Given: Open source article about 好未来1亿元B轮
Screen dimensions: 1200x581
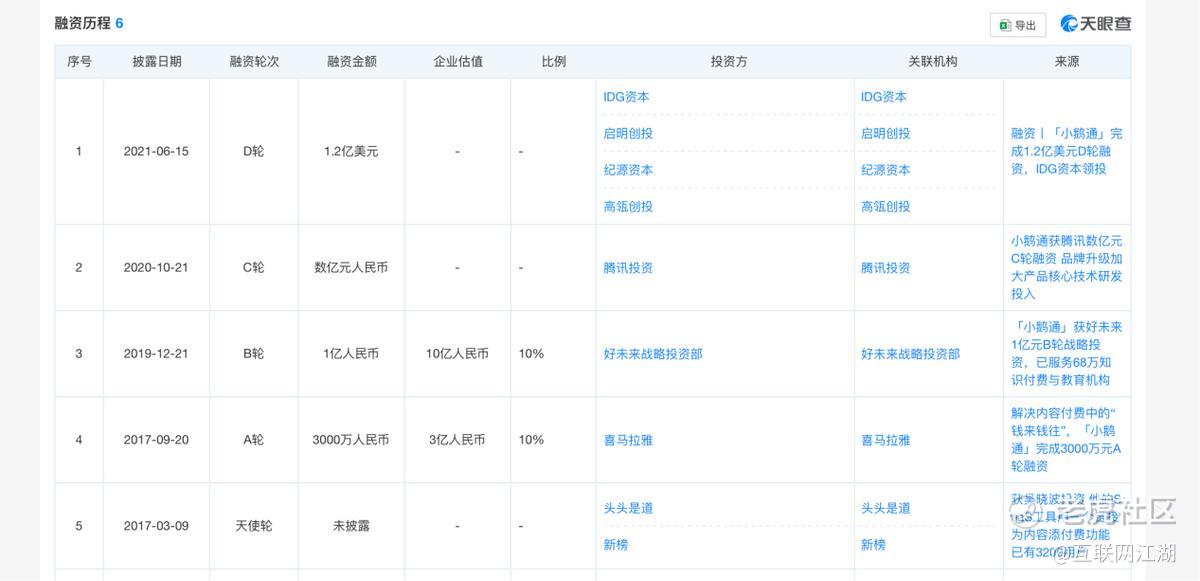Looking at the screenshot, I should point(1067,353).
